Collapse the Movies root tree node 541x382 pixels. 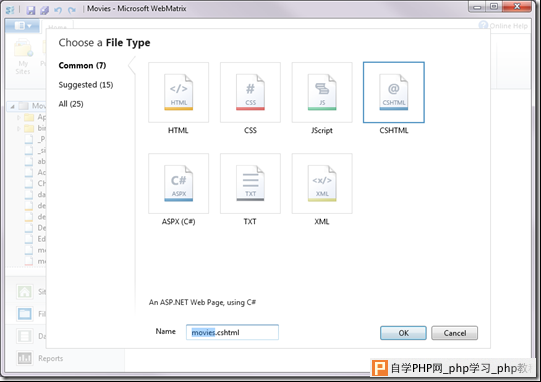12,106
